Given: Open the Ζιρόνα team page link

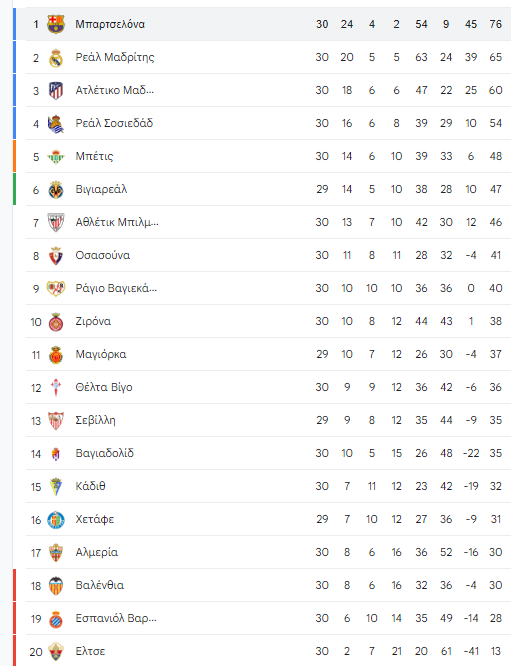Looking at the screenshot, I should (x=93, y=321).
